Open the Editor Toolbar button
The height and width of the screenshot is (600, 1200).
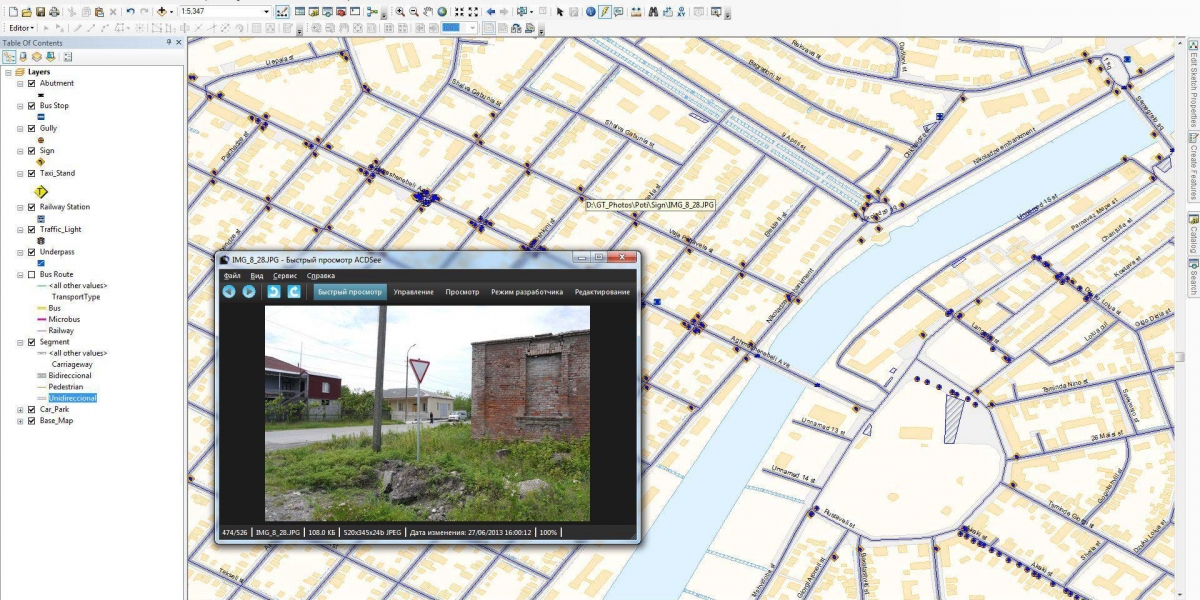[x=282, y=11]
